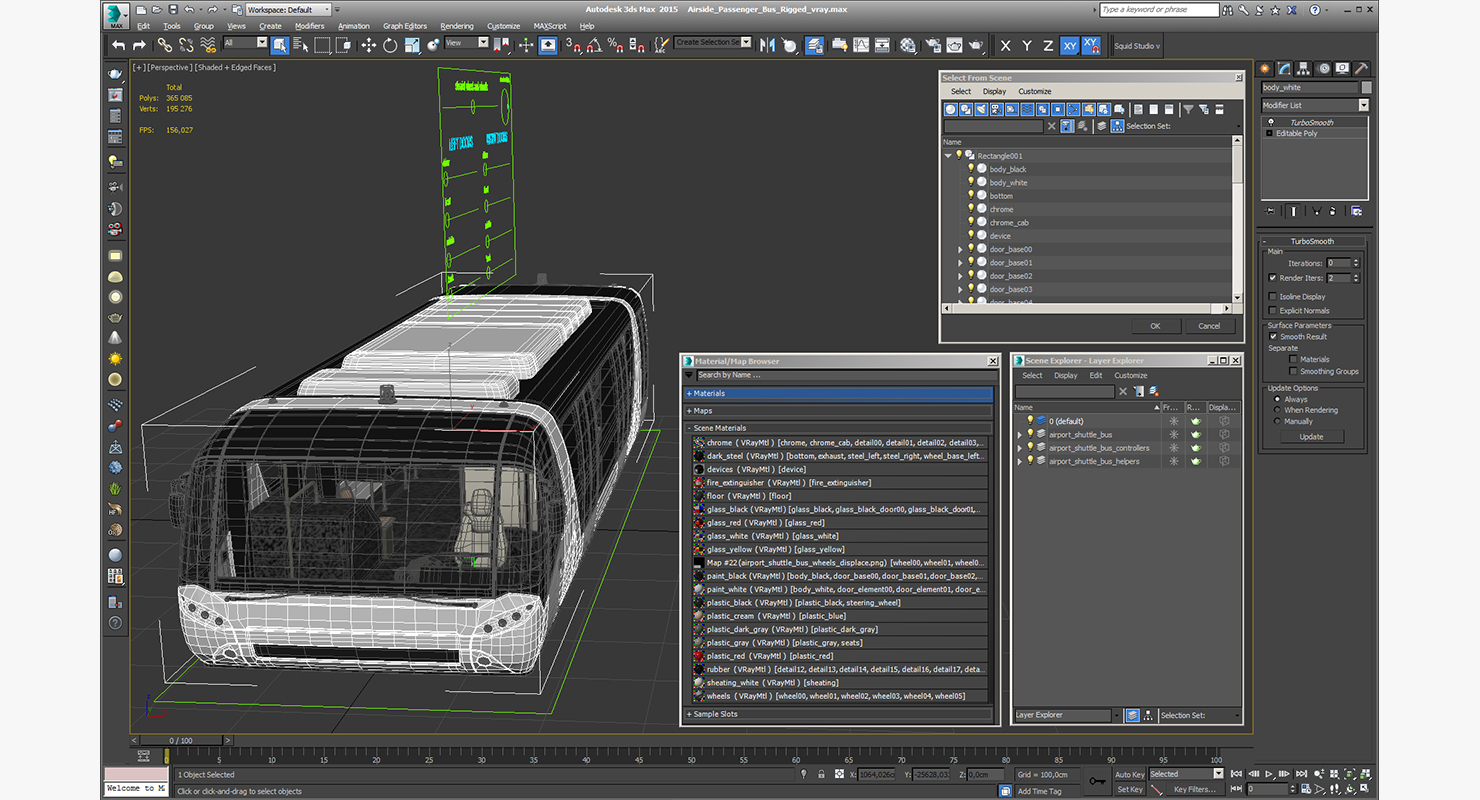Open the Graph Editors menu
Image resolution: width=1480 pixels, height=800 pixels.
point(405,26)
